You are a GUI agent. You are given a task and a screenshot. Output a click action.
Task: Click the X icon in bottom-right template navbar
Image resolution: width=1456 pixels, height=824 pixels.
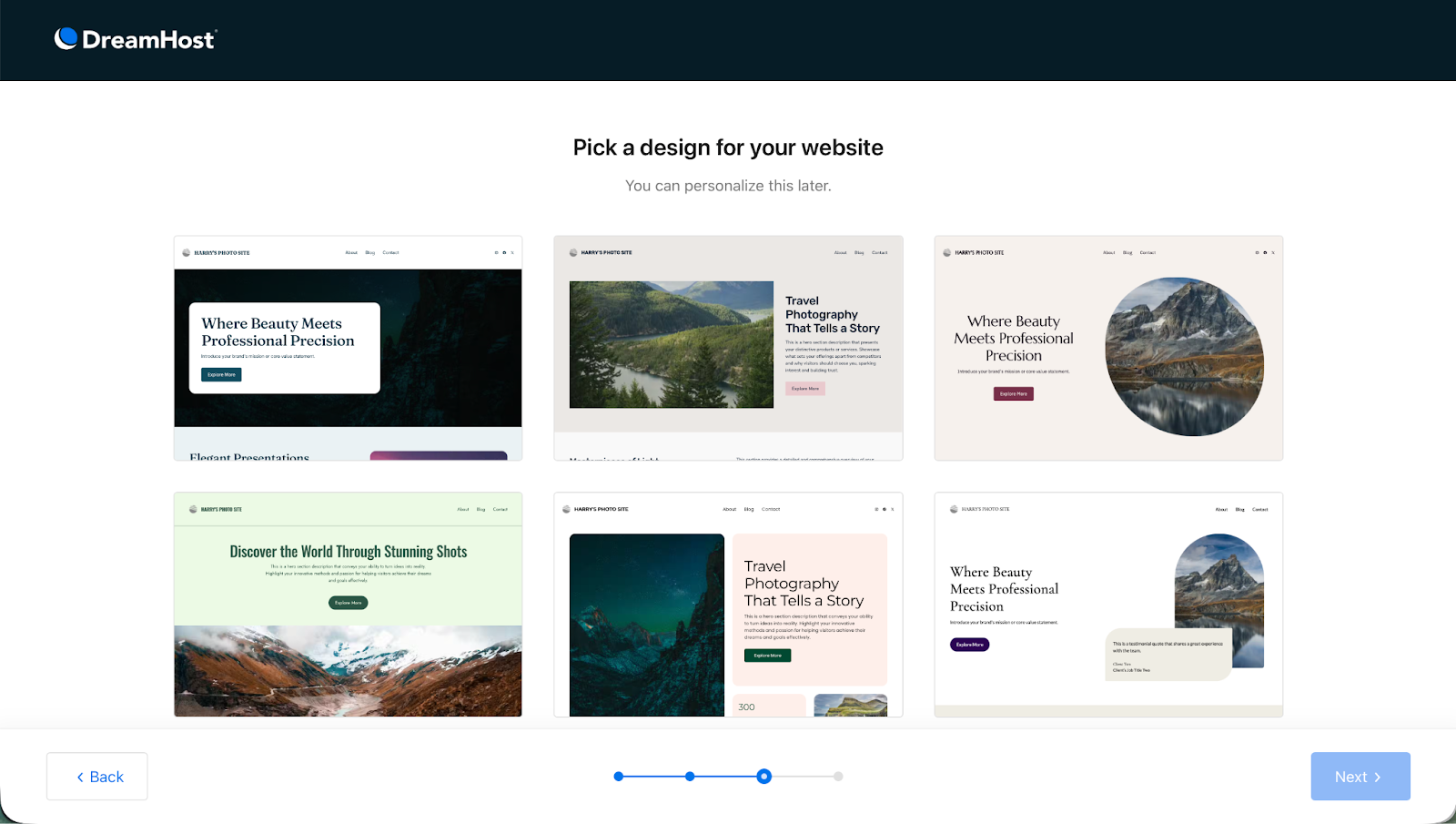pos(1272,509)
